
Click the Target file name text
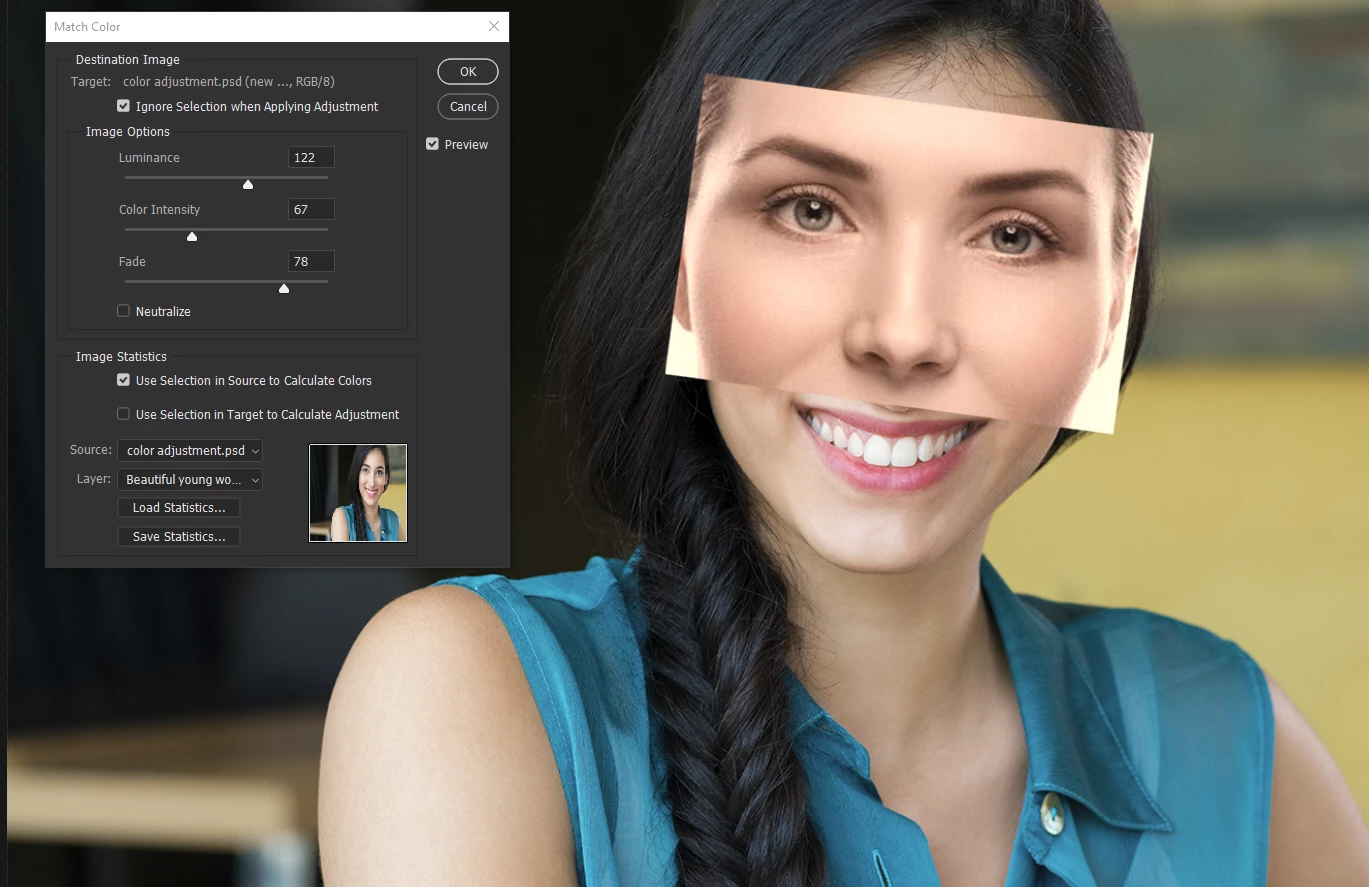(x=229, y=82)
